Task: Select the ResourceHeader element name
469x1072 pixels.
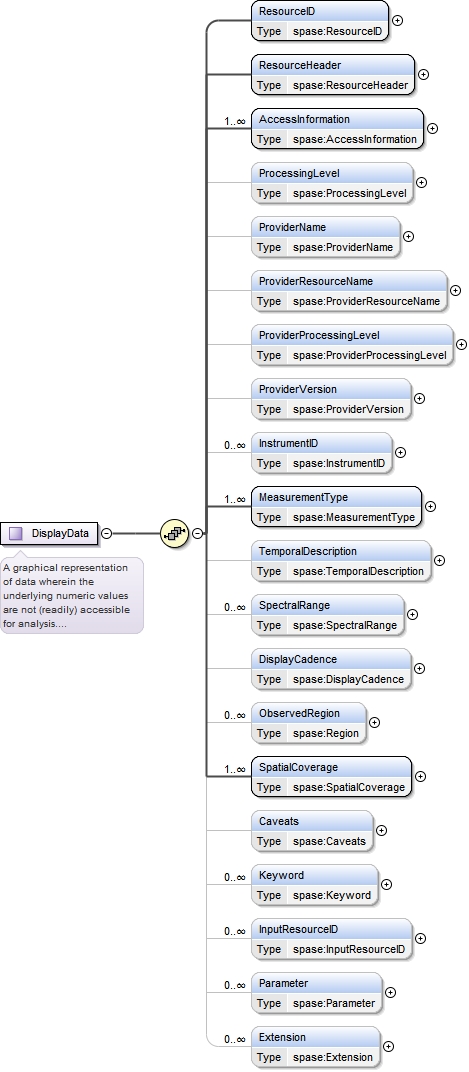Action: pyautogui.click(x=300, y=66)
